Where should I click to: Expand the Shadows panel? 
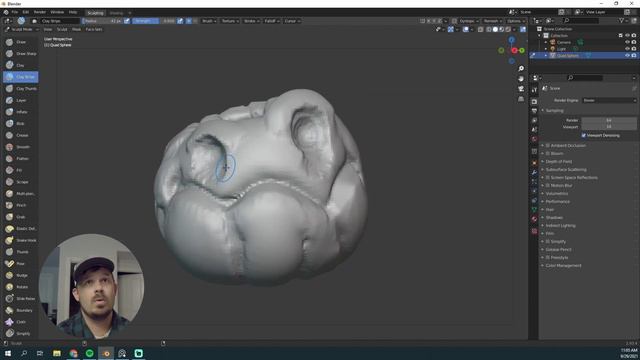point(554,218)
